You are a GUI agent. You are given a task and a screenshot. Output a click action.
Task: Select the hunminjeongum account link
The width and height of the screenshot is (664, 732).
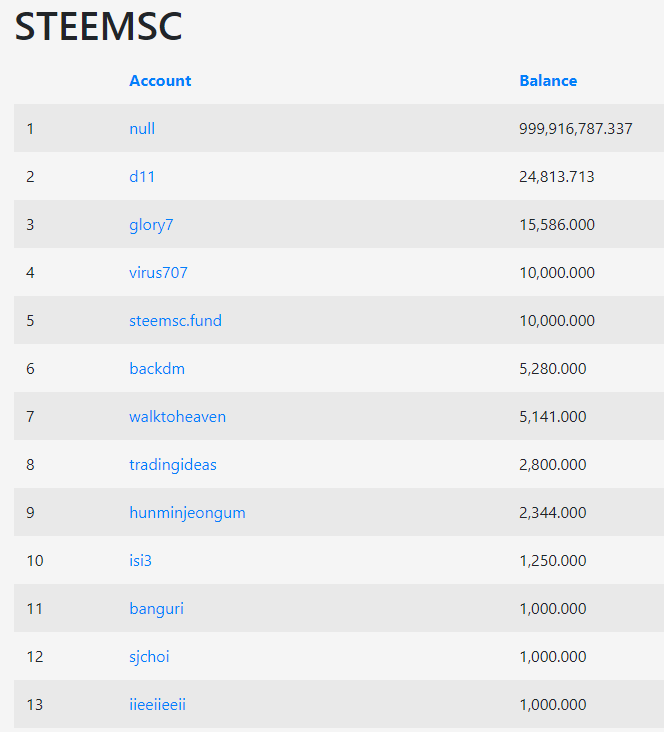[x=187, y=513]
